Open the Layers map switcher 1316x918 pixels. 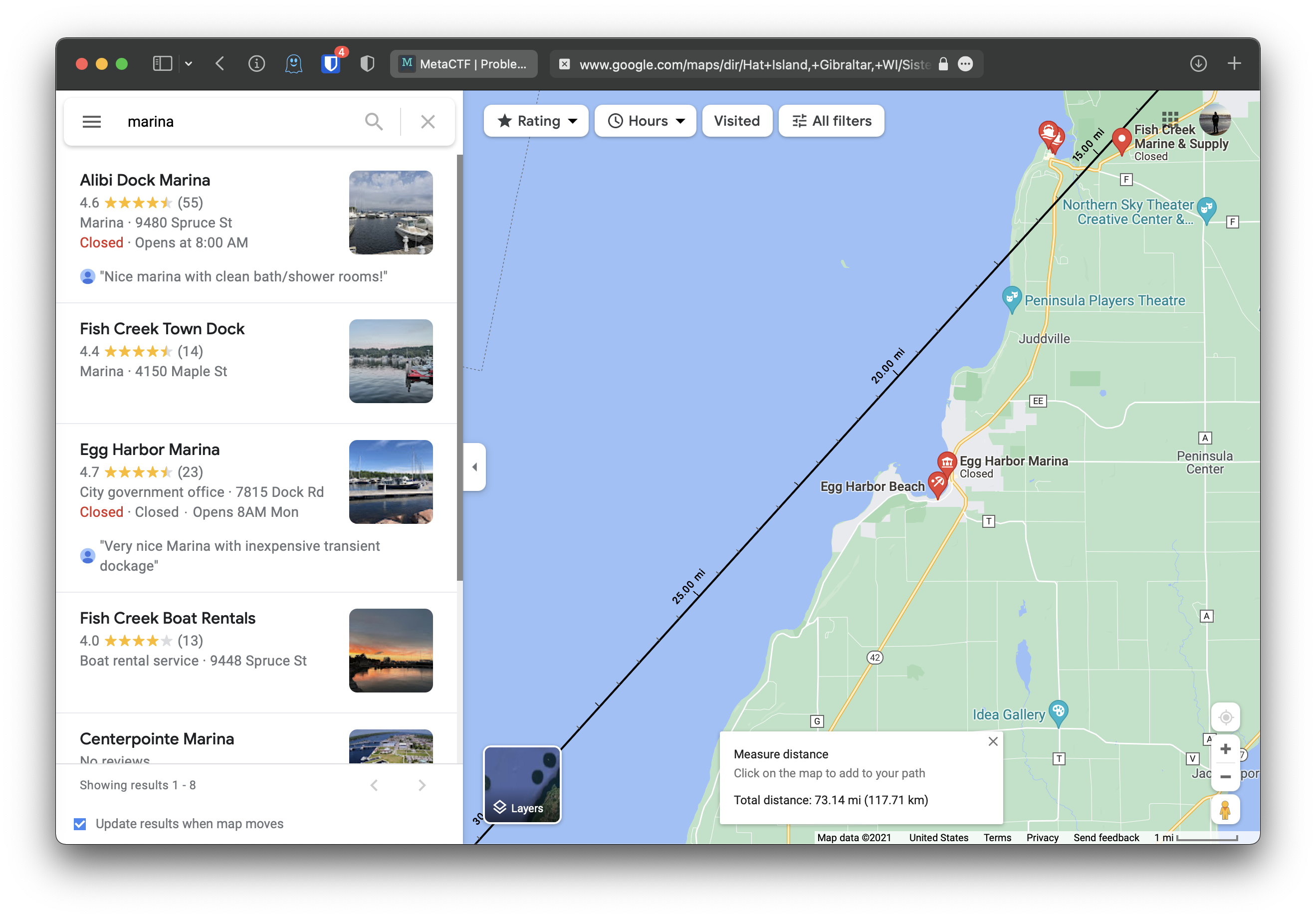(x=522, y=784)
